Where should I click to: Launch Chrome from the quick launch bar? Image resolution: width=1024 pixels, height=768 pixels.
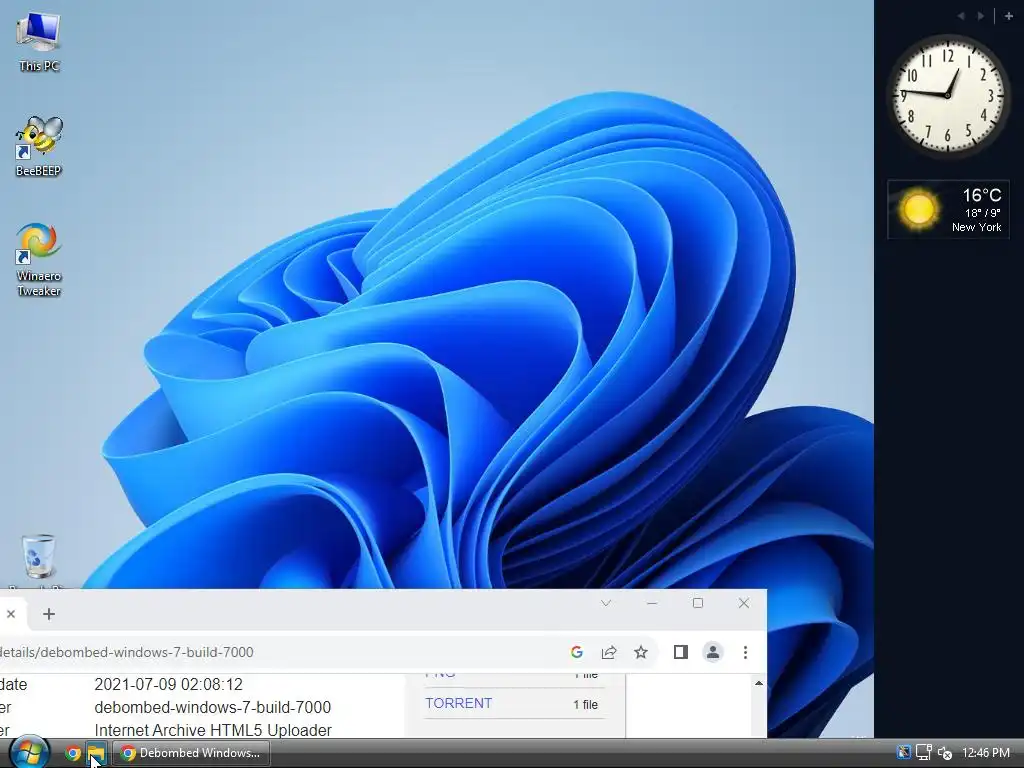[73, 753]
